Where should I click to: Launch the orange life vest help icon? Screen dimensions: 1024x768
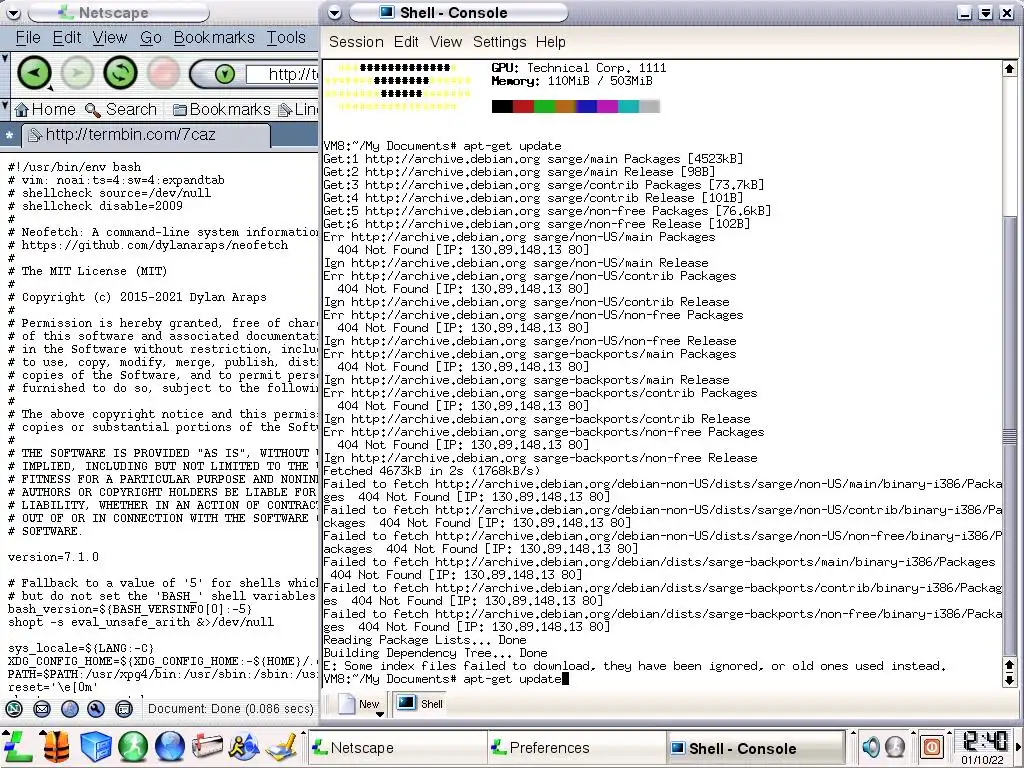click(57, 746)
